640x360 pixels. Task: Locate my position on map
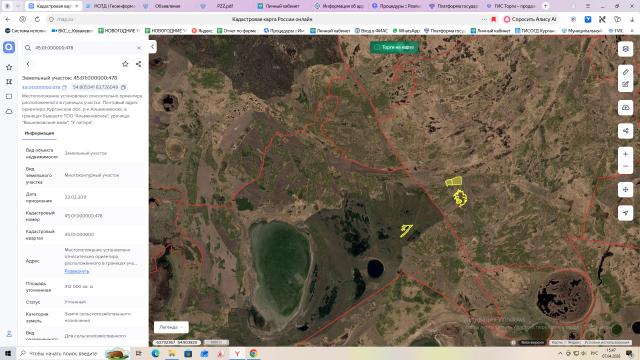pyautogui.click(x=625, y=213)
